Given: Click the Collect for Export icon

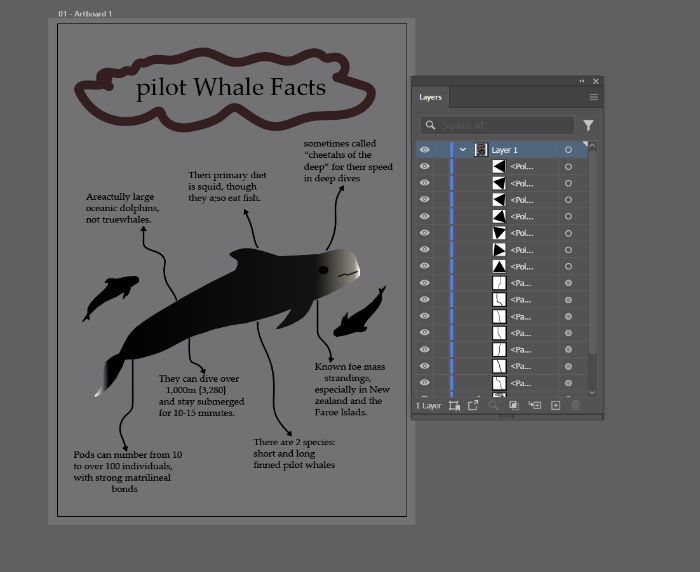Looking at the screenshot, I should tap(454, 405).
